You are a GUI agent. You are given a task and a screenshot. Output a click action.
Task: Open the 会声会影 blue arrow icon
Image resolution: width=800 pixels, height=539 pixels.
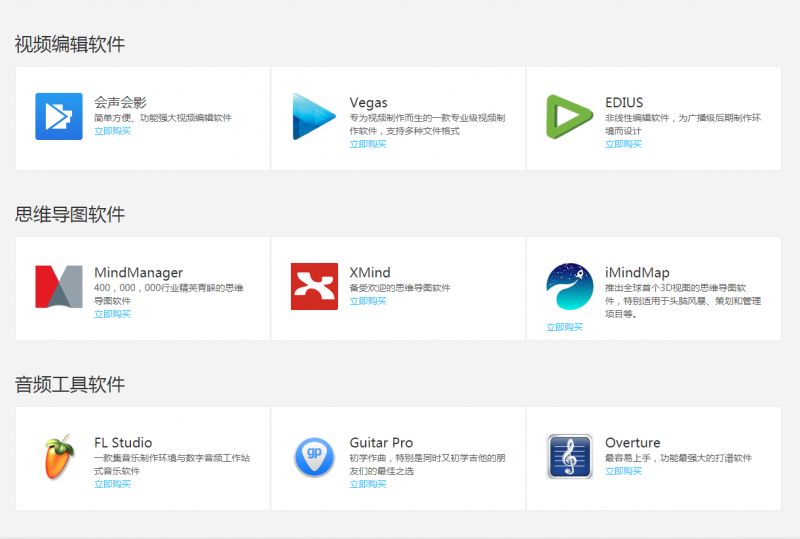point(59,116)
